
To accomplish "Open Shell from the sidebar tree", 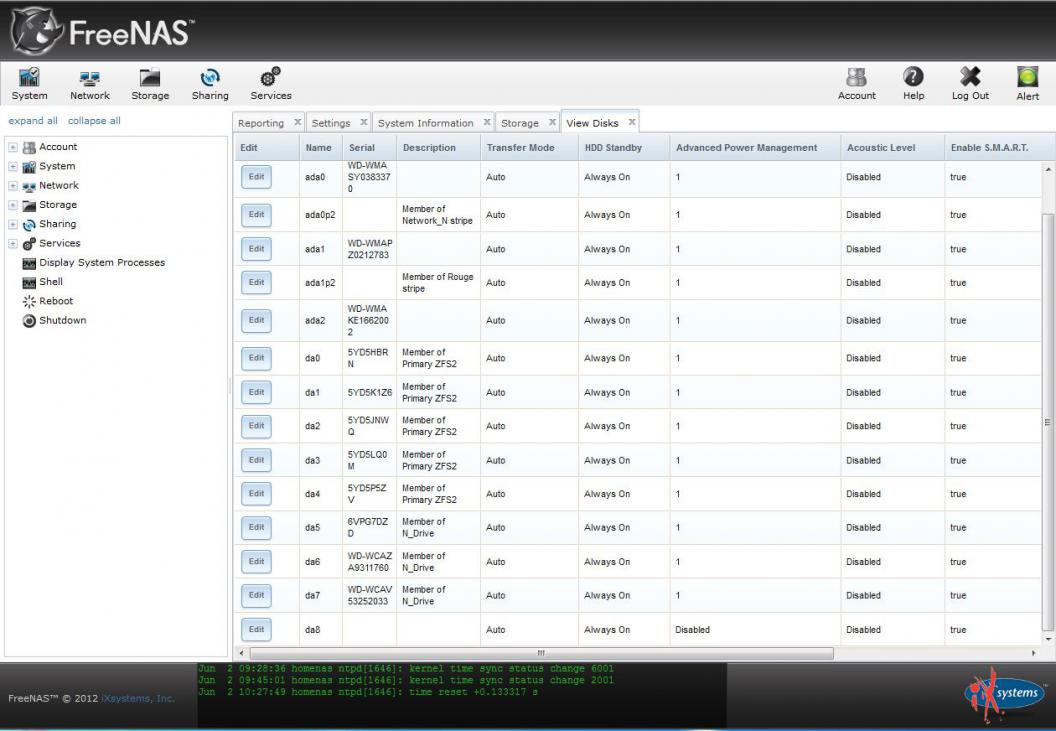I will 51,282.
